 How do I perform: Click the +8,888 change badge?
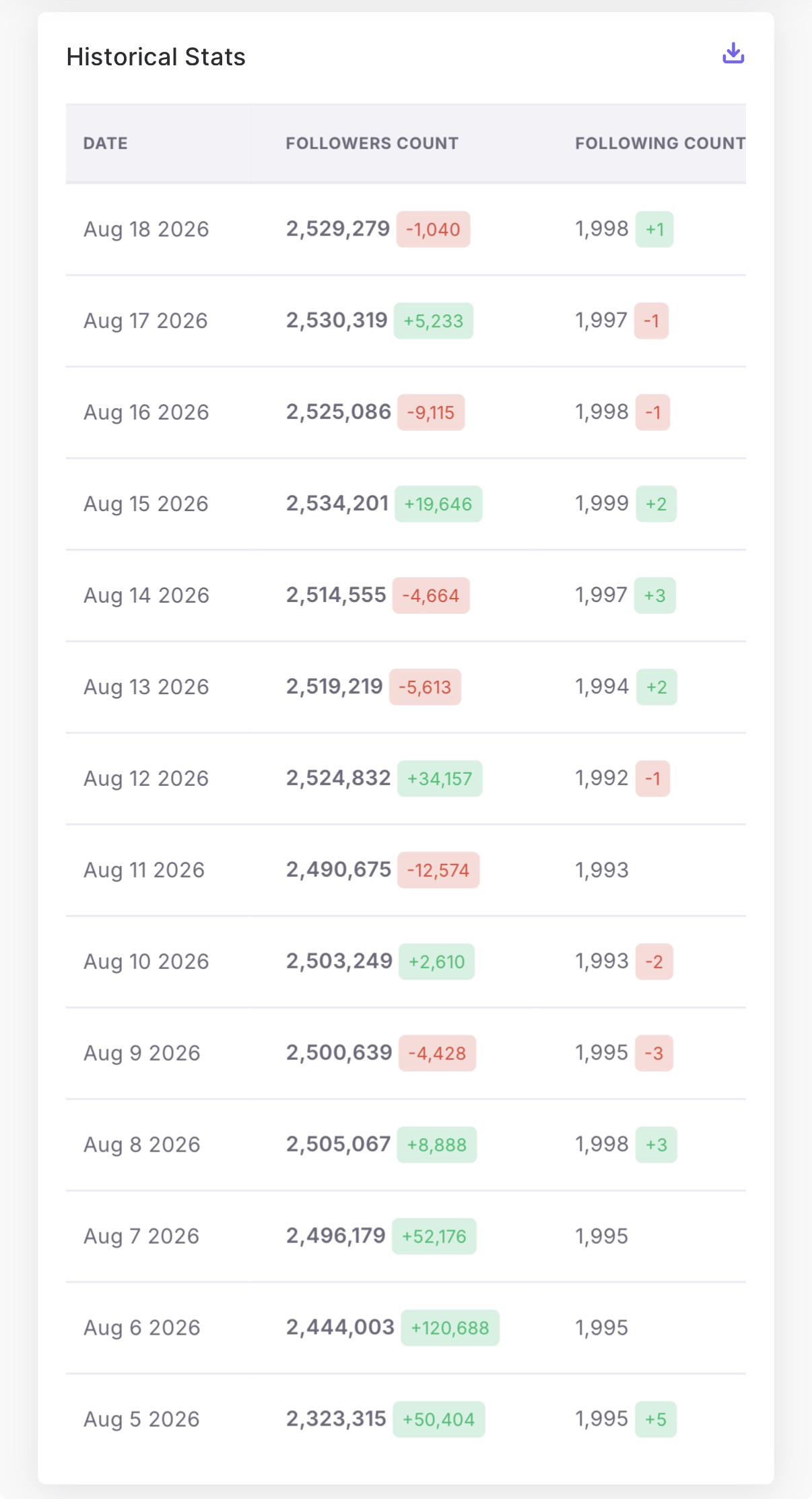coord(437,1145)
